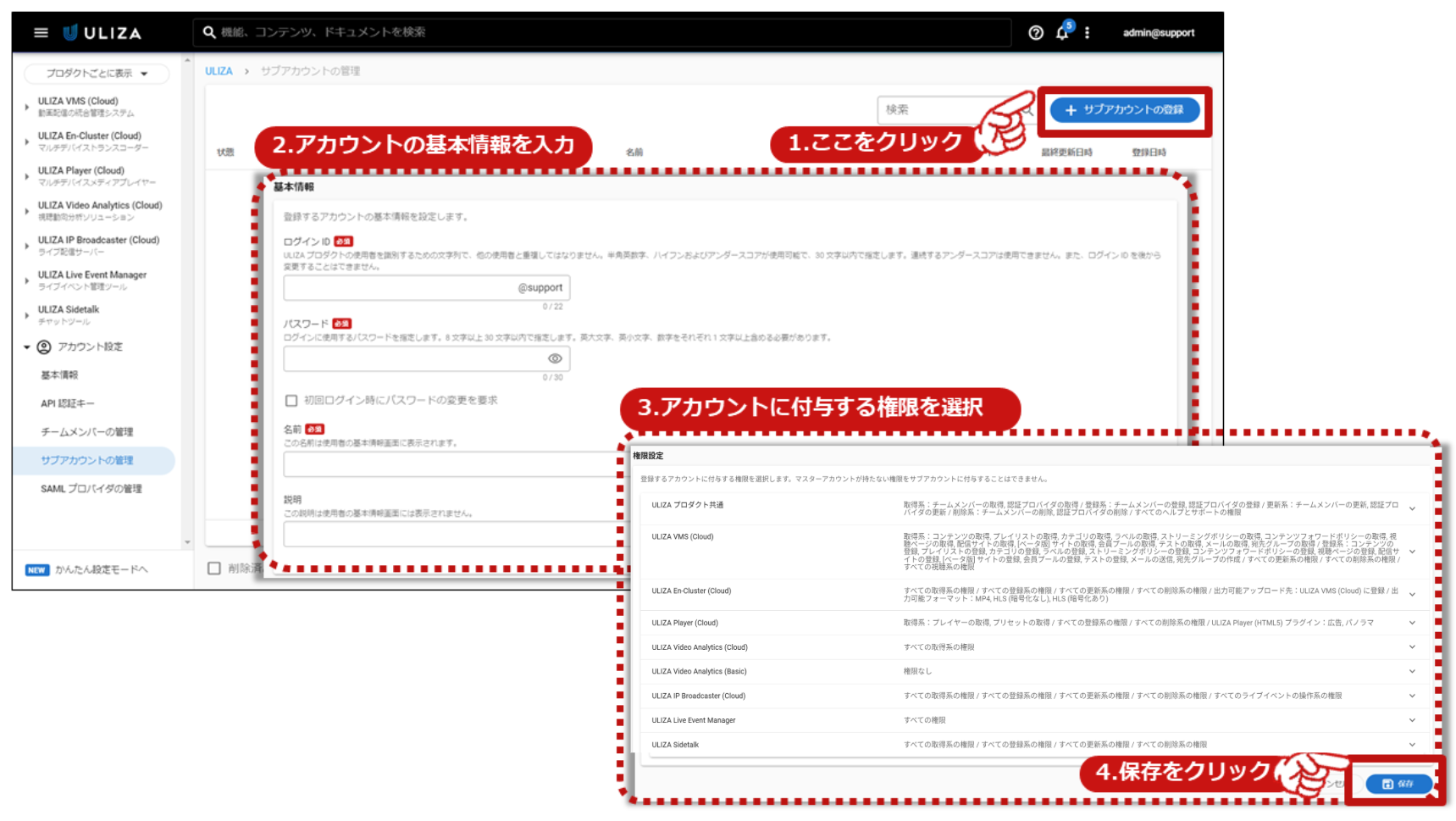Screen dimensions: 1456x821
Task: Select the API 認証キー menu item
Action: 68,403
